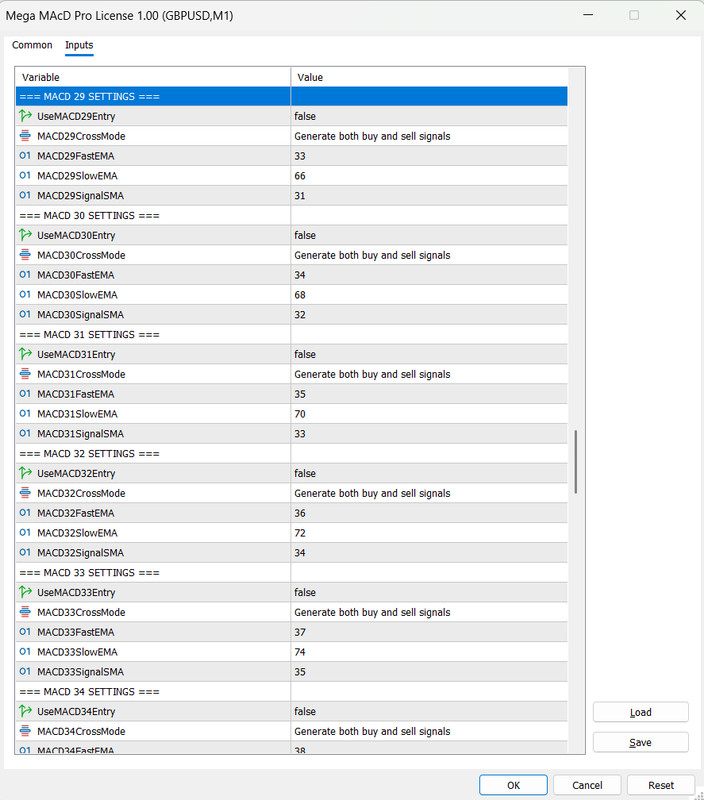Click the integer icon beside MACD29FastEMA
This screenshot has height=800, width=704.
(25, 156)
